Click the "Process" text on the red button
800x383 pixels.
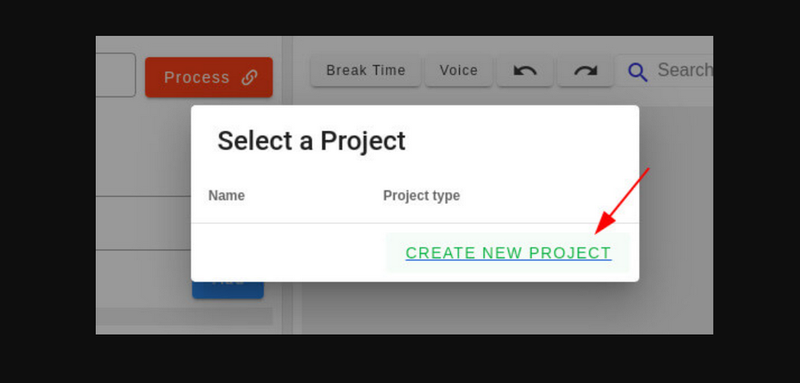coord(196,78)
